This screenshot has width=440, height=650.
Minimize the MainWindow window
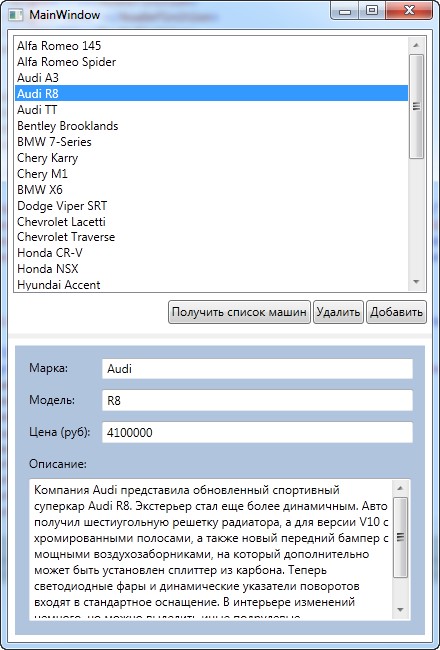point(345,11)
